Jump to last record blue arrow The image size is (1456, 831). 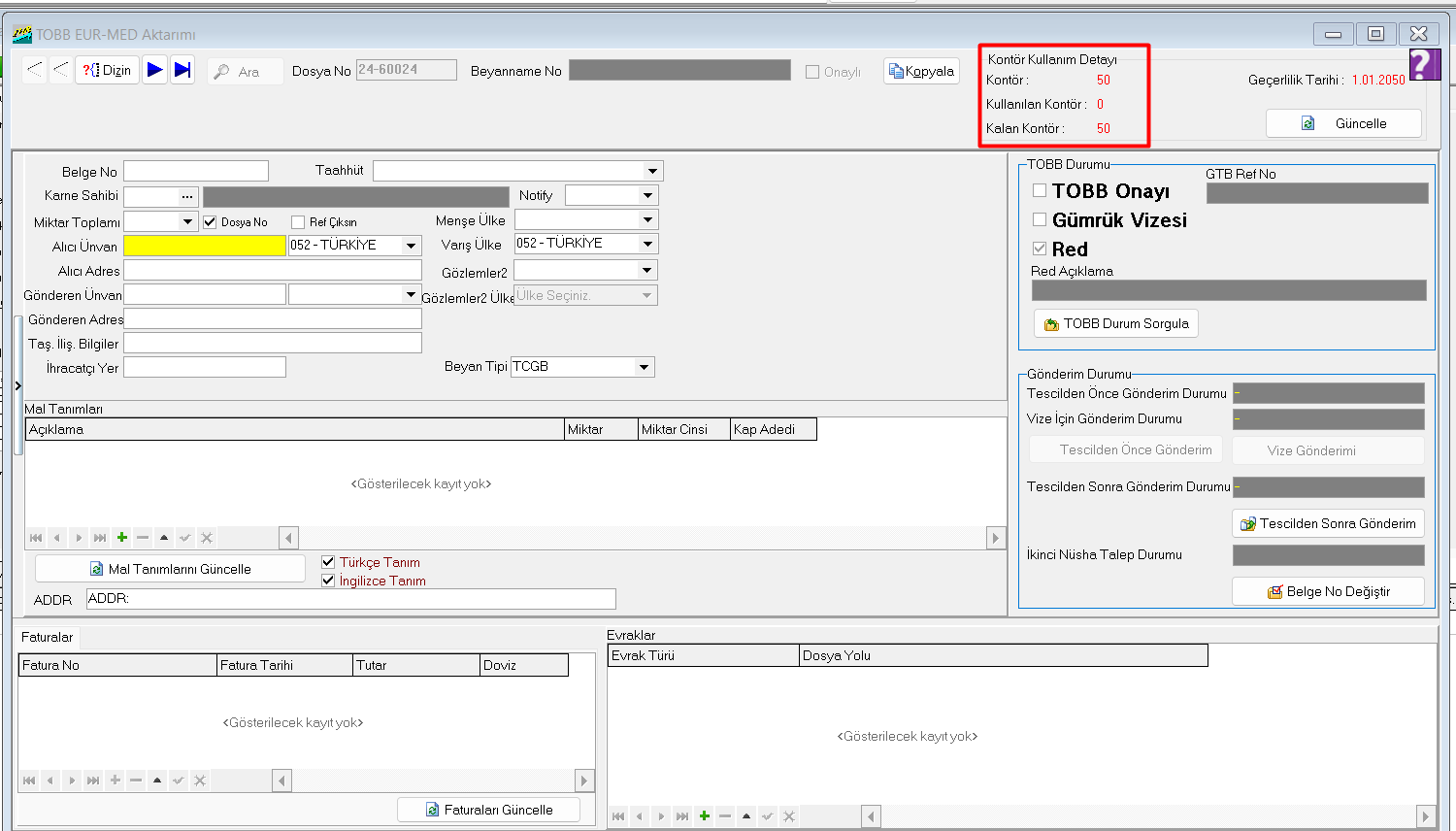[182, 70]
